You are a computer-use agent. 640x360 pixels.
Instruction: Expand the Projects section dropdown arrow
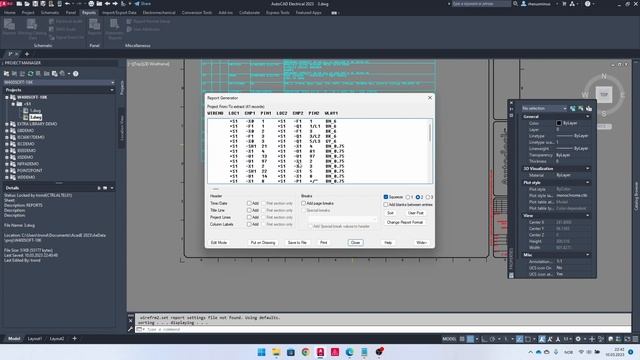[112, 90]
